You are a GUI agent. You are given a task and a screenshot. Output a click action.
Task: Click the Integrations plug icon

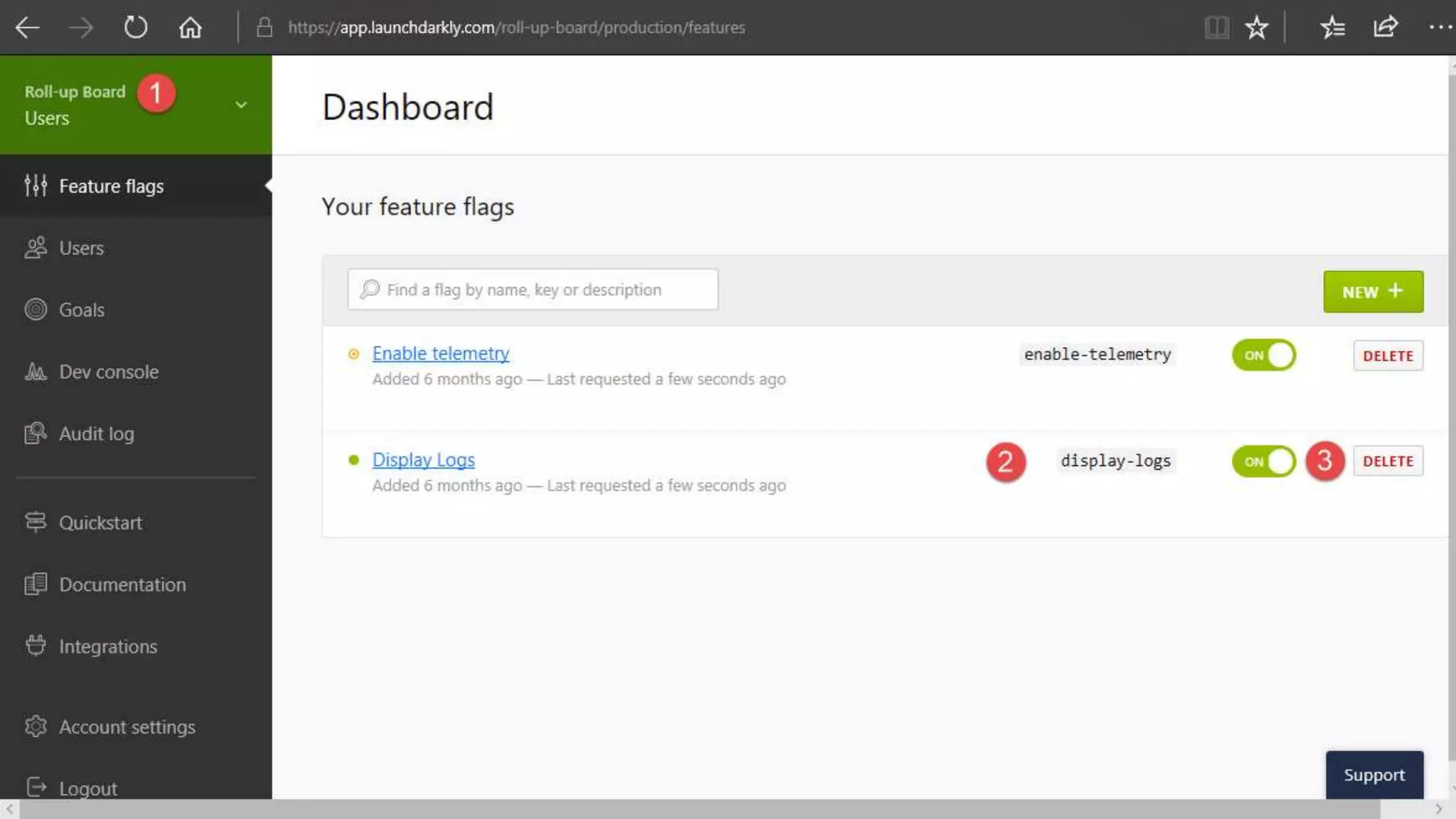[36, 646]
